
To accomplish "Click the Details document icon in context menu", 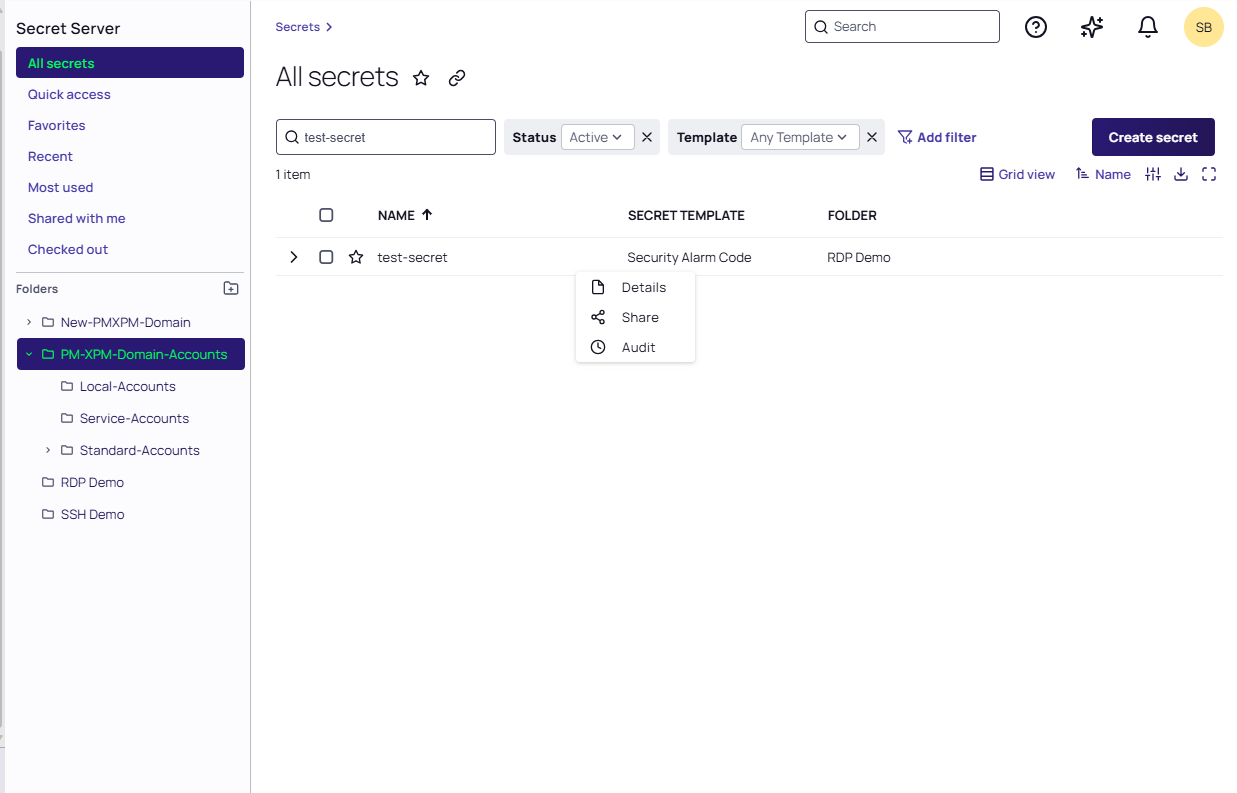I will click(x=598, y=287).
